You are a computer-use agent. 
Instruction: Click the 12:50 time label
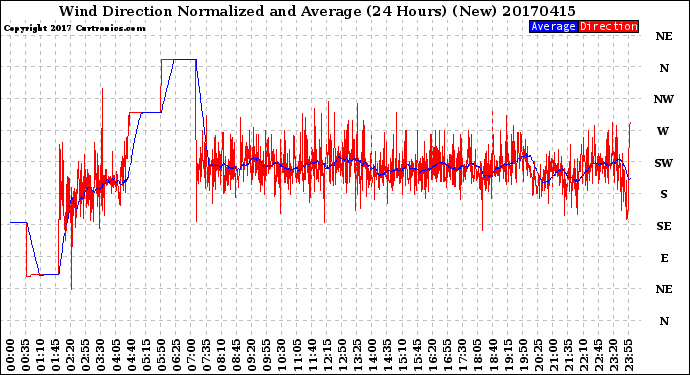click(x=342, y=355)
